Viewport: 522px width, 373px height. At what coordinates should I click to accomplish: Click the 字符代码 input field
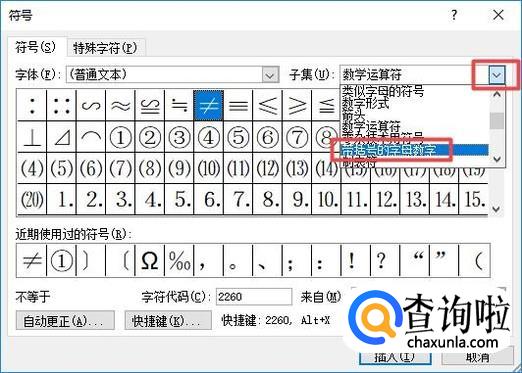pyautogui.click(x=254, y=296)
